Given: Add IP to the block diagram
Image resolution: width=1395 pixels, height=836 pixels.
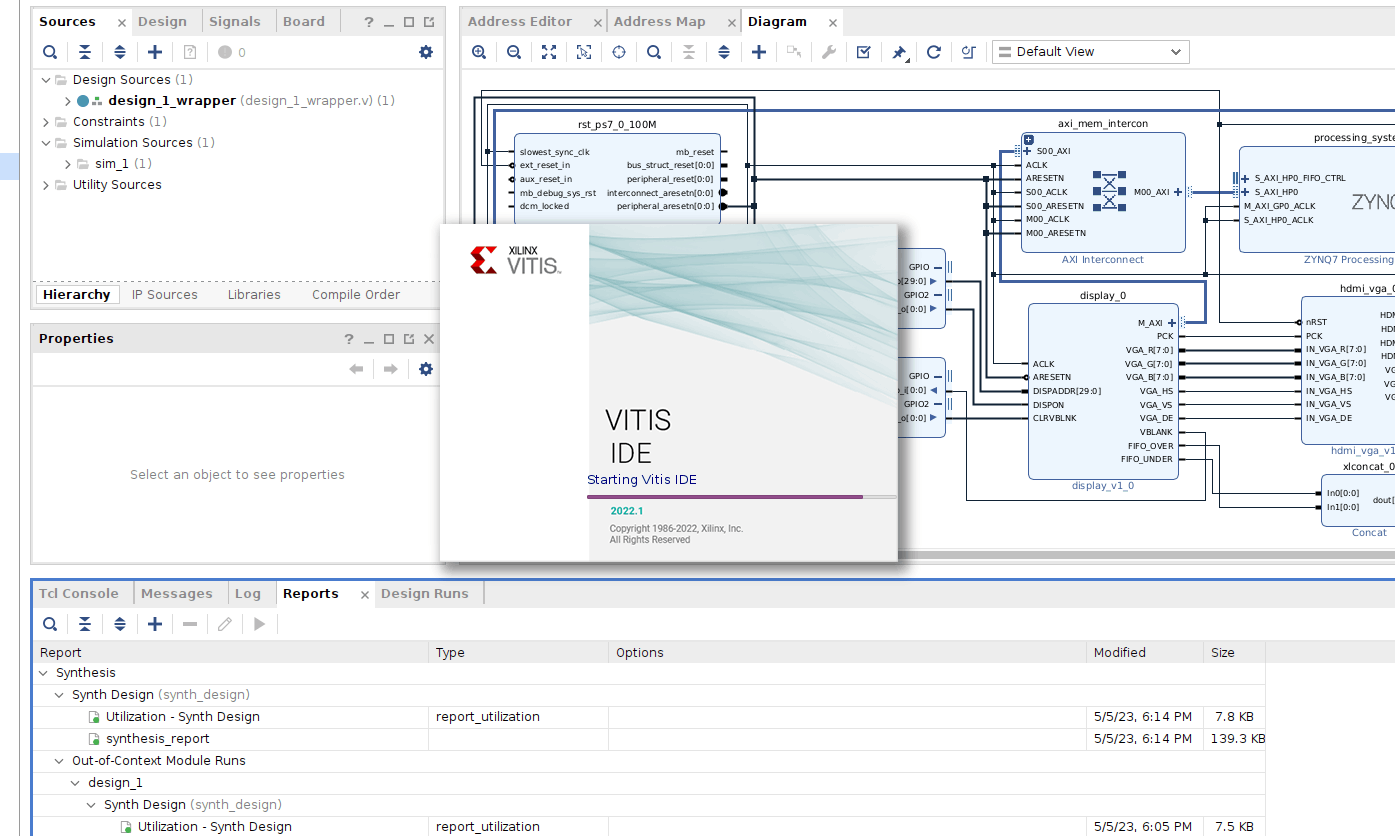Looking at the screenshot, I should point(759,52).
